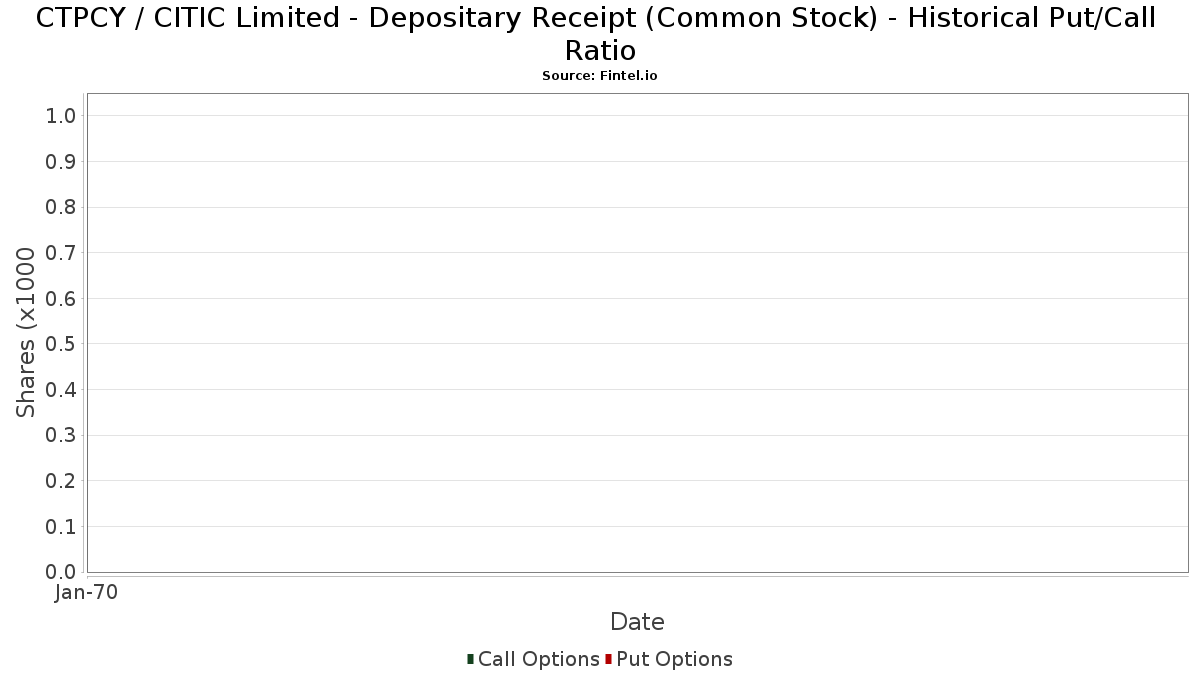Click the Shares (x1000 axis title
Viewport: 1200px width, 675px height.
(26, 333)
